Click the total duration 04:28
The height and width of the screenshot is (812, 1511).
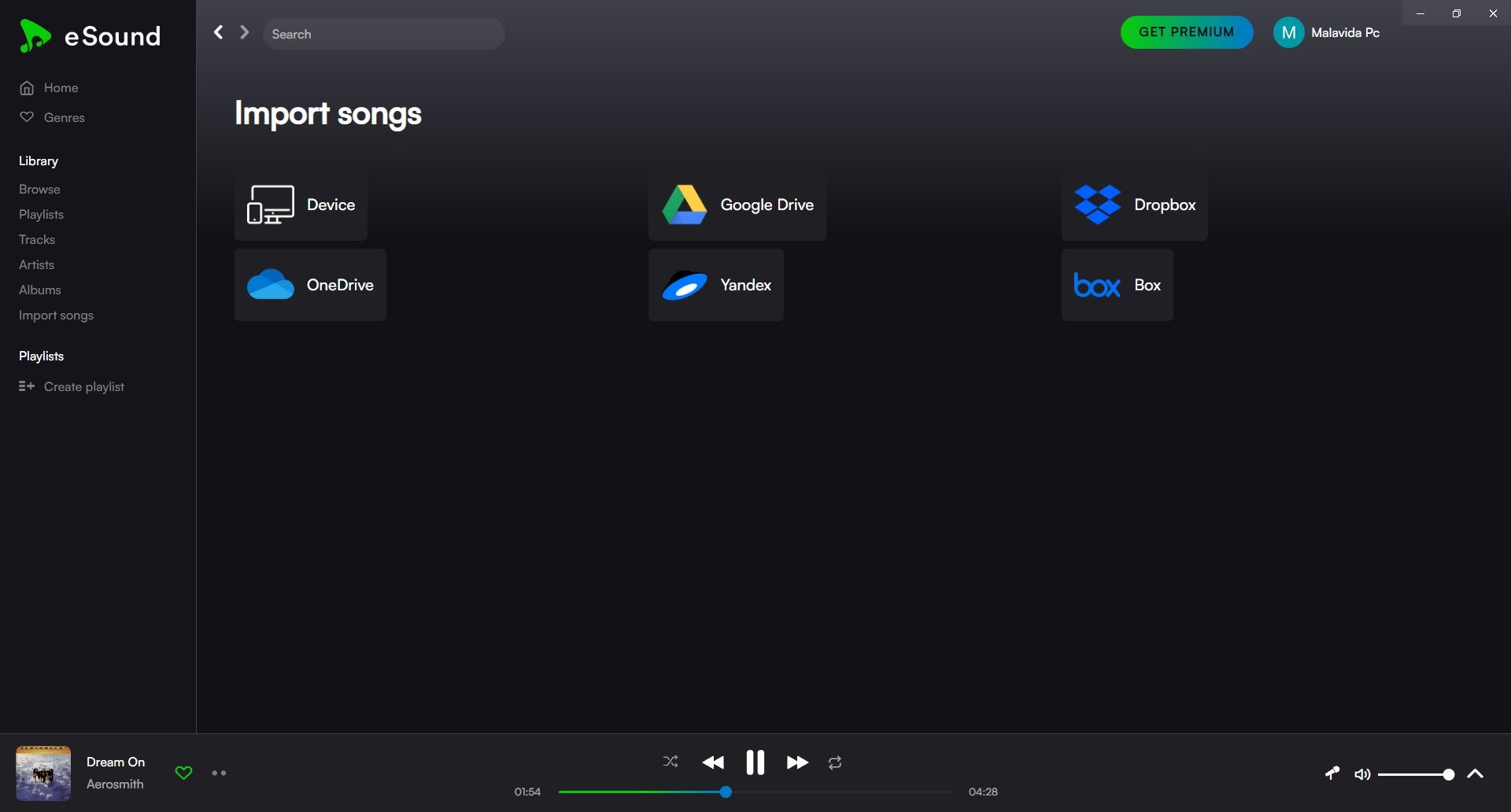[983, 792]
